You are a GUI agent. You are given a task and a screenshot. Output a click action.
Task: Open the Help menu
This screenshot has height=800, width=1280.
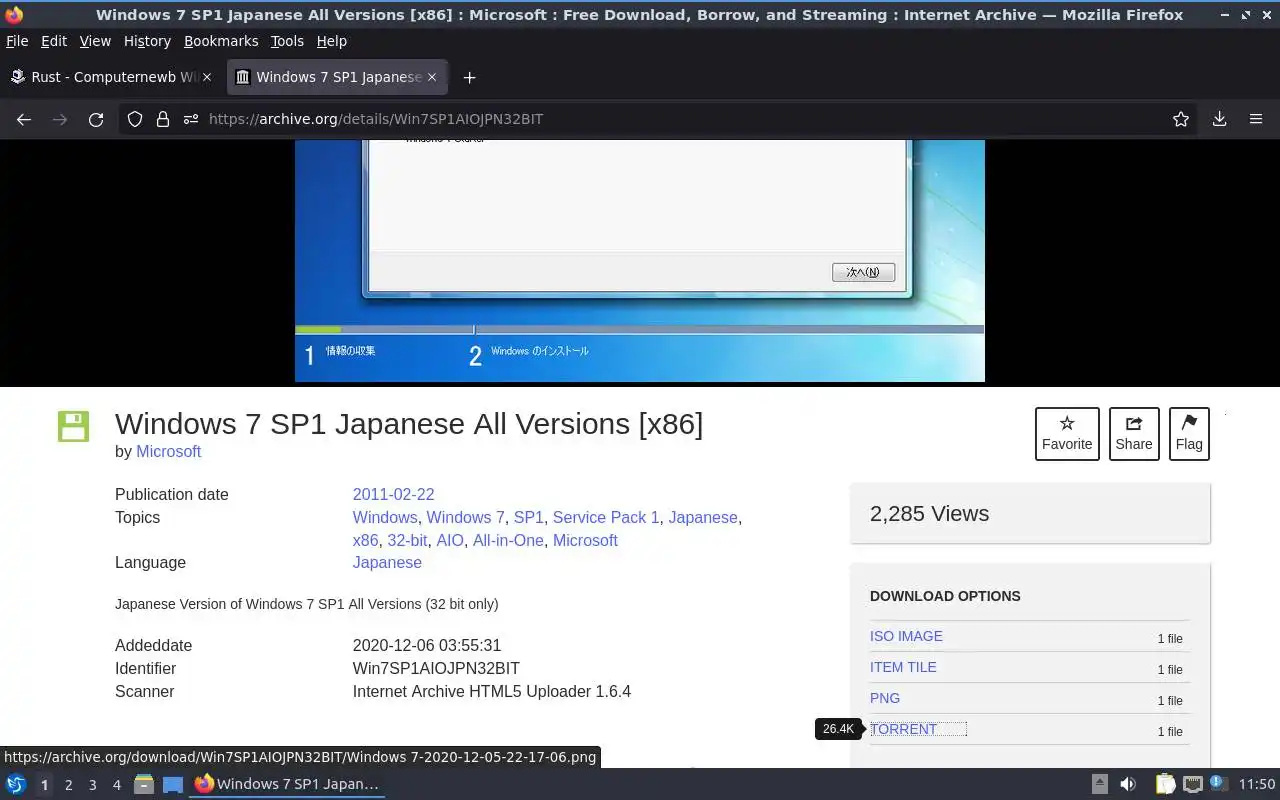tap(331, 41)
